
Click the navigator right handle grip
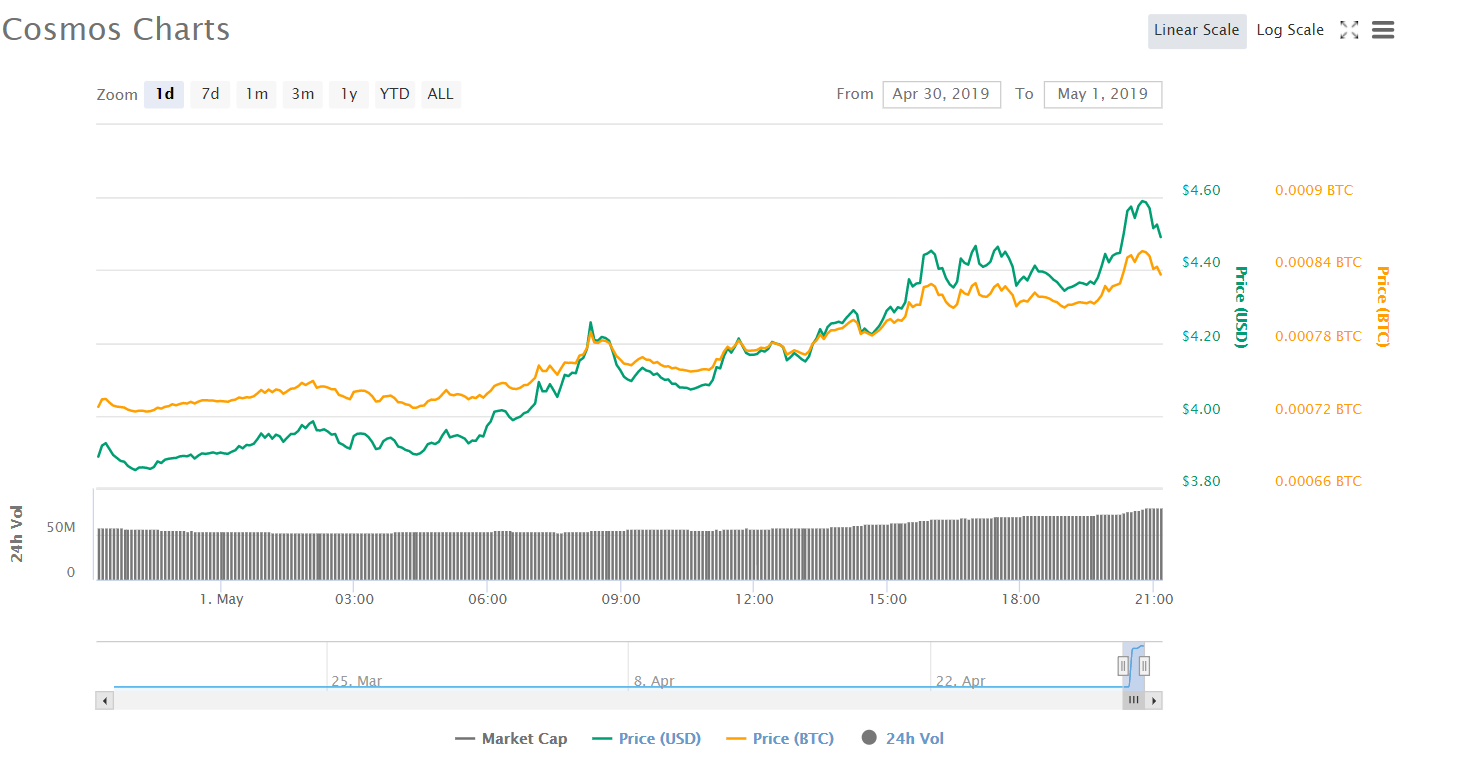pyautogui.click(x=1144, y=665)
